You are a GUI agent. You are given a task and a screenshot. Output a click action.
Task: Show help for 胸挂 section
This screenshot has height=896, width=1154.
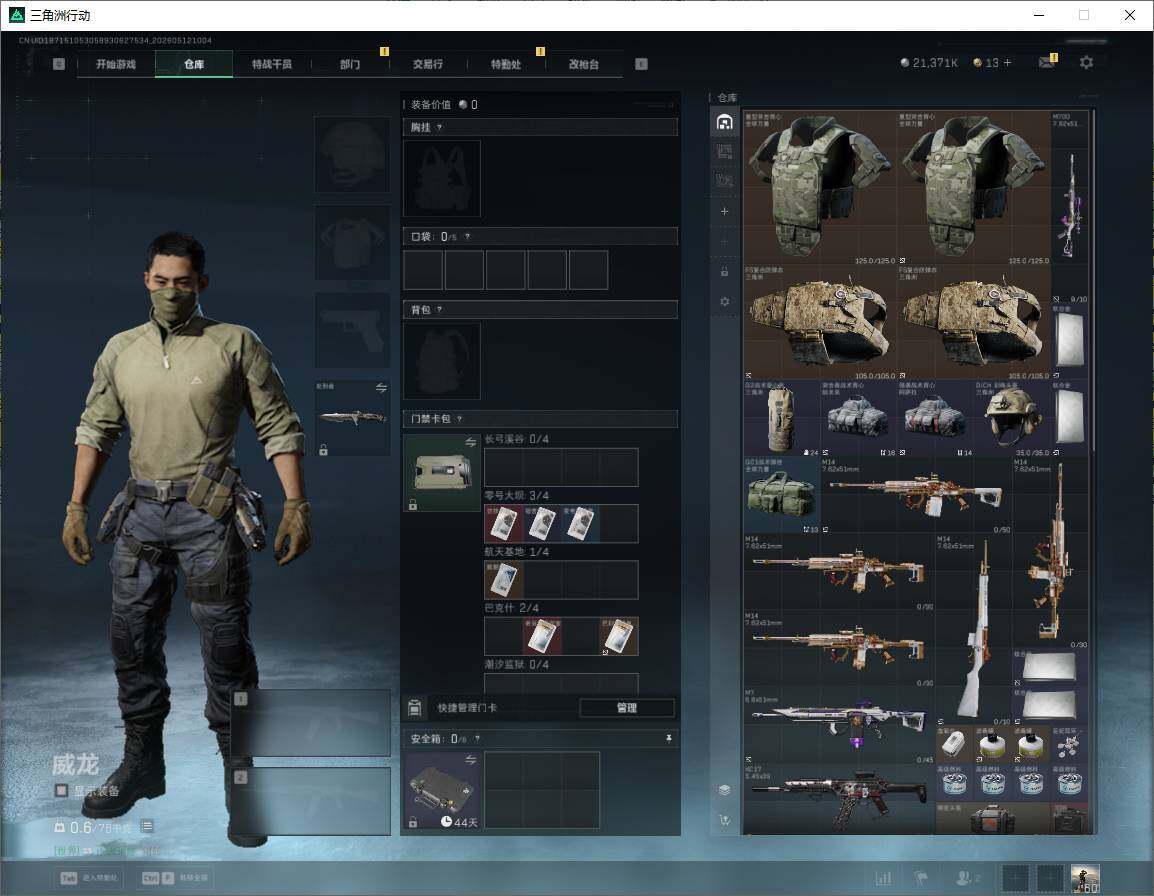click(x=439, y=127)
